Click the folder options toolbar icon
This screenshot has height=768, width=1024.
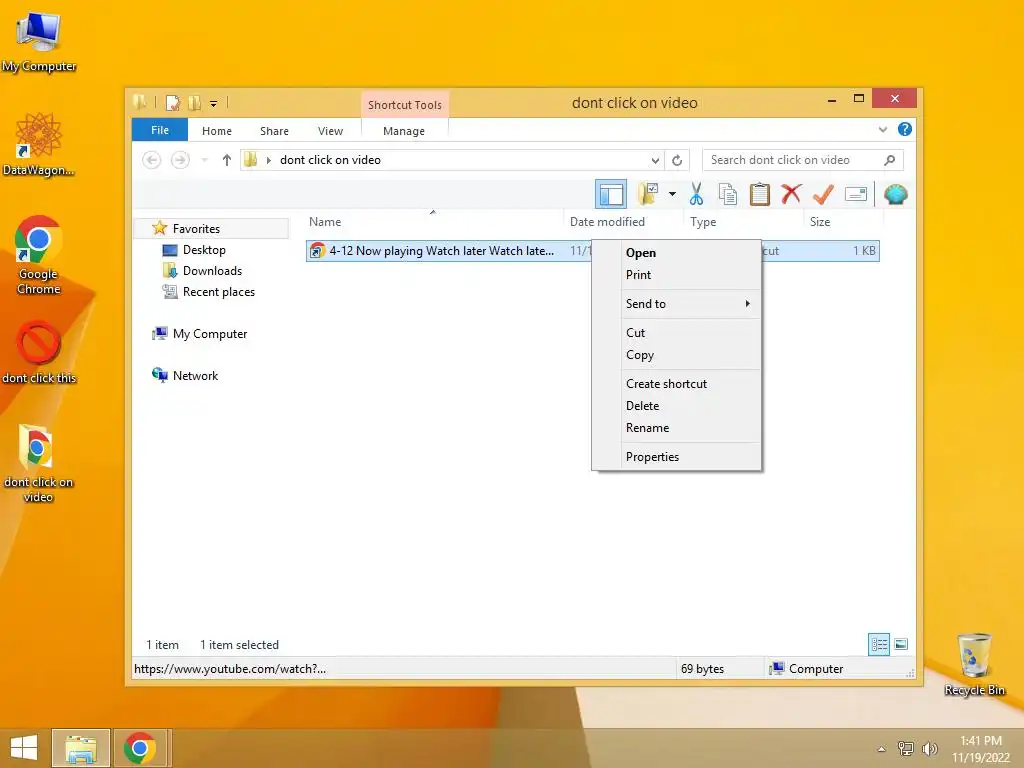click(x=648, y=194)
